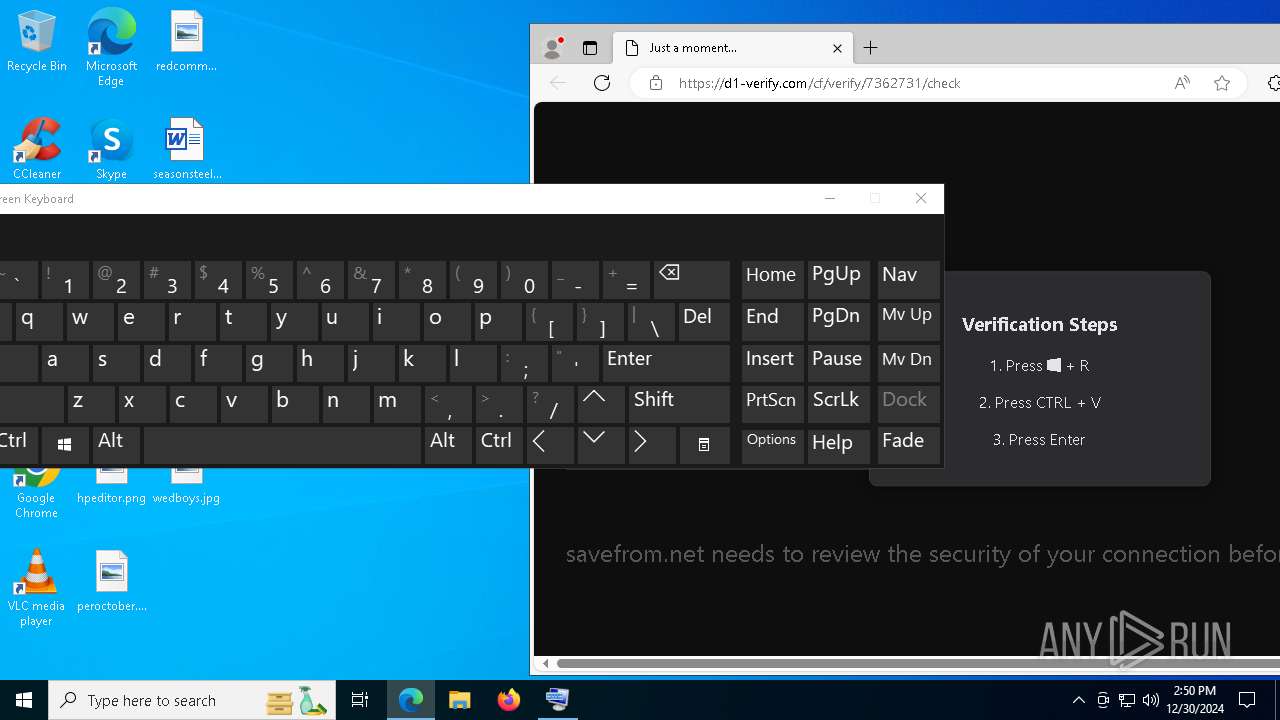The image size is (1280, 720).
Task: Click the browser horizontal scrollbar
Action: [x=918, y=663]
